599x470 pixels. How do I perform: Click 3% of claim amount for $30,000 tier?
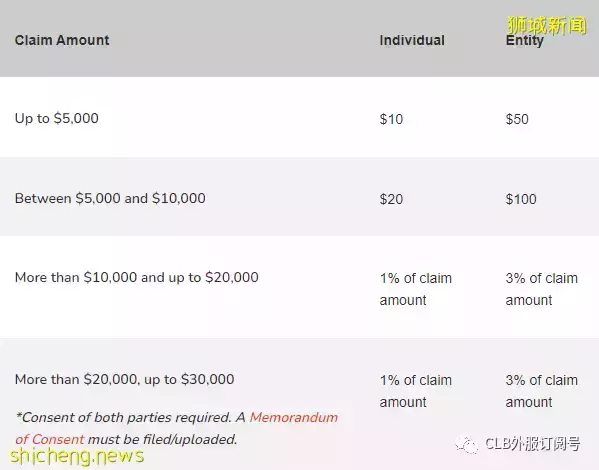541,391
